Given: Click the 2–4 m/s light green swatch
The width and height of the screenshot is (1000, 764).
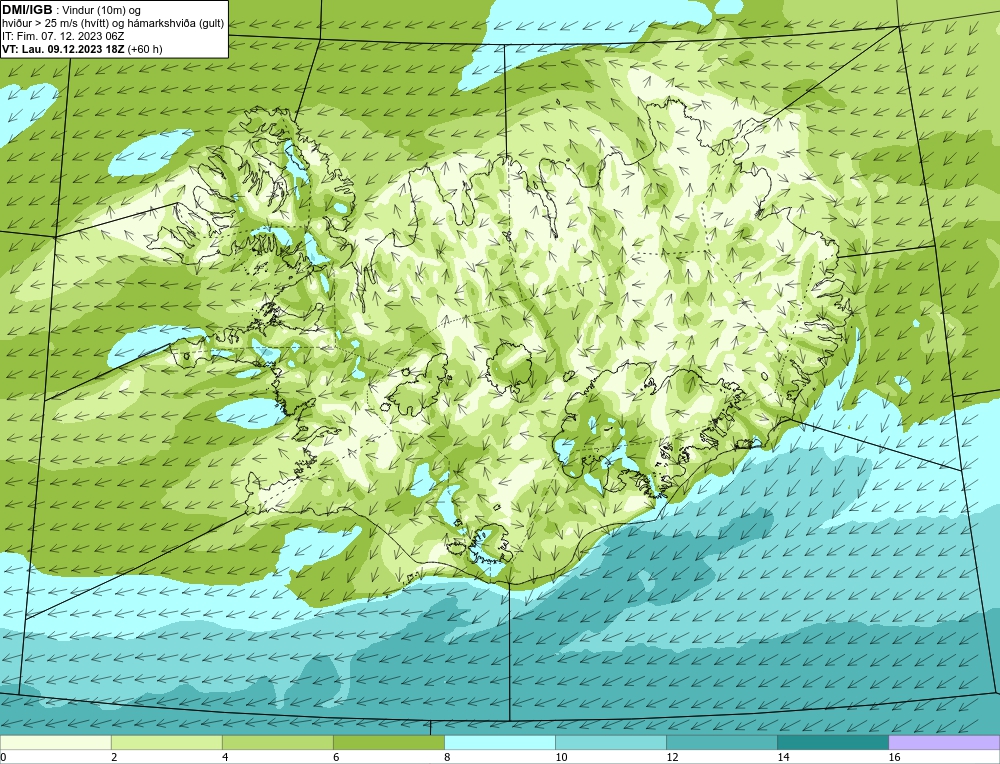Looking at the screenshot, I should tap(166, 742).
